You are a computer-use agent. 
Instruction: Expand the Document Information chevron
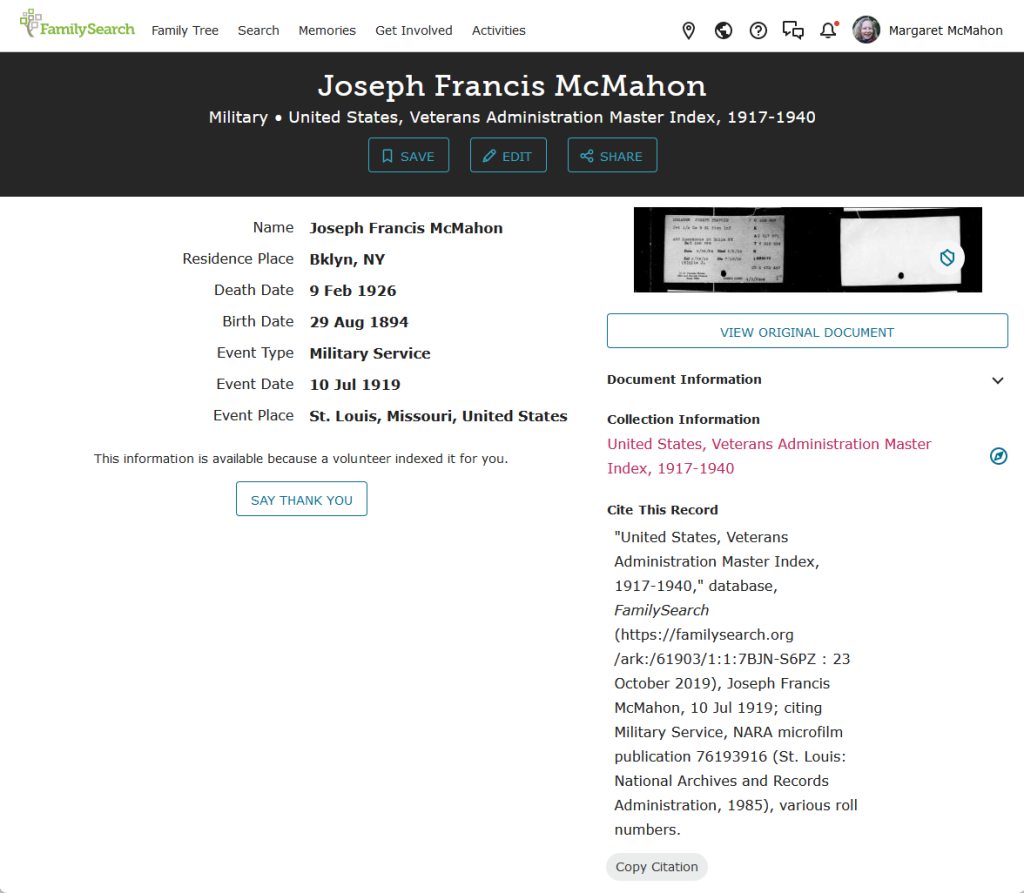point(997,380)
